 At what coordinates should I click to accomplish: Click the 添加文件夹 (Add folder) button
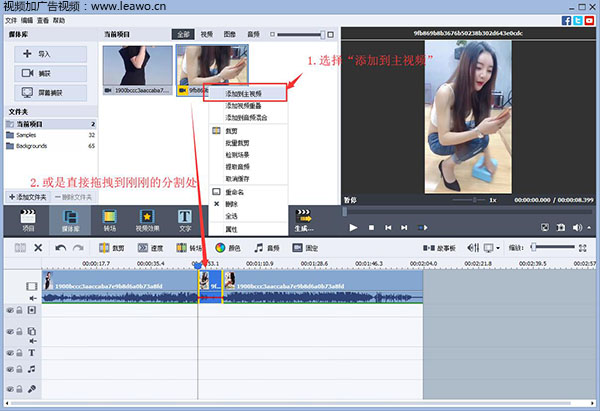click(28, 197)
